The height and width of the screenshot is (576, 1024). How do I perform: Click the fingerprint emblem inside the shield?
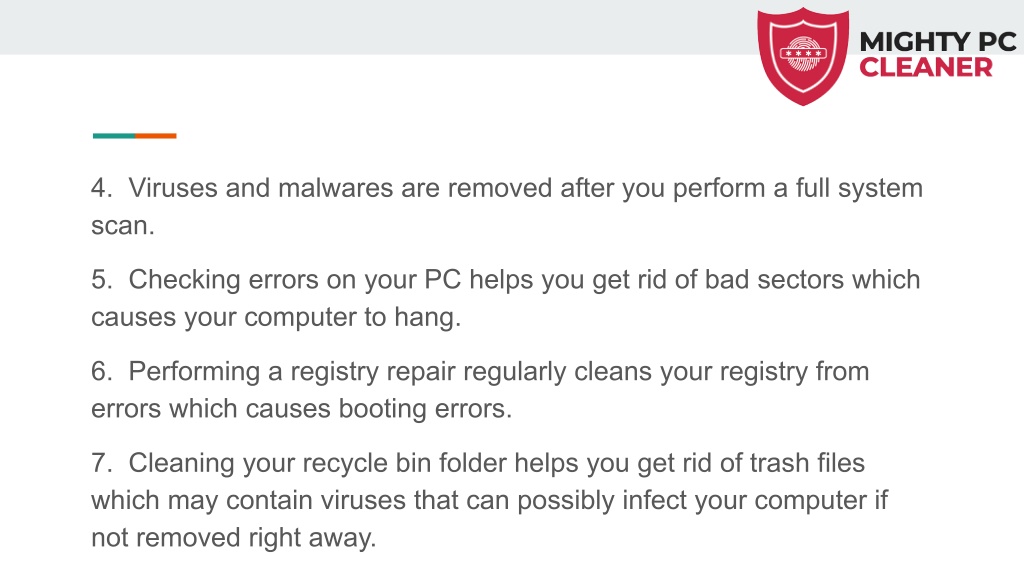(x=803, y=54)
